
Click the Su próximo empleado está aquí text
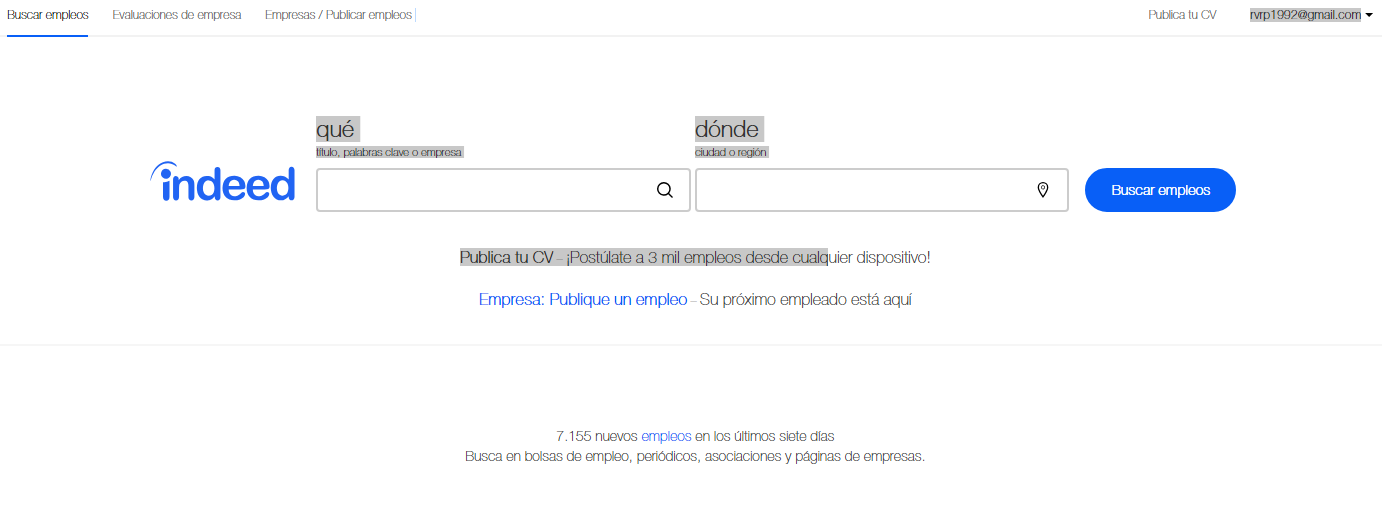pyautogui.click(x=805, y=299)
